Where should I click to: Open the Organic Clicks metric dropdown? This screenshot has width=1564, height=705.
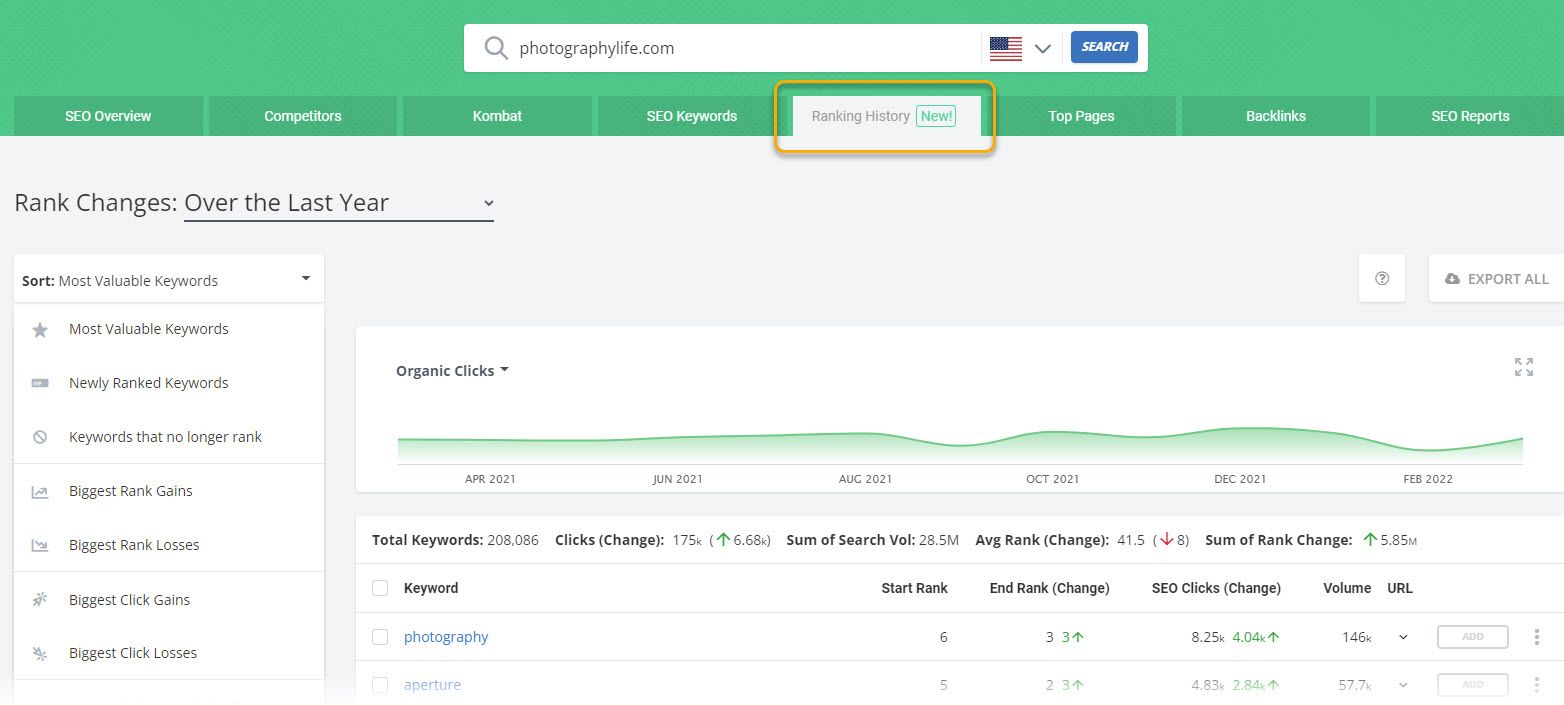pos(452,370)
